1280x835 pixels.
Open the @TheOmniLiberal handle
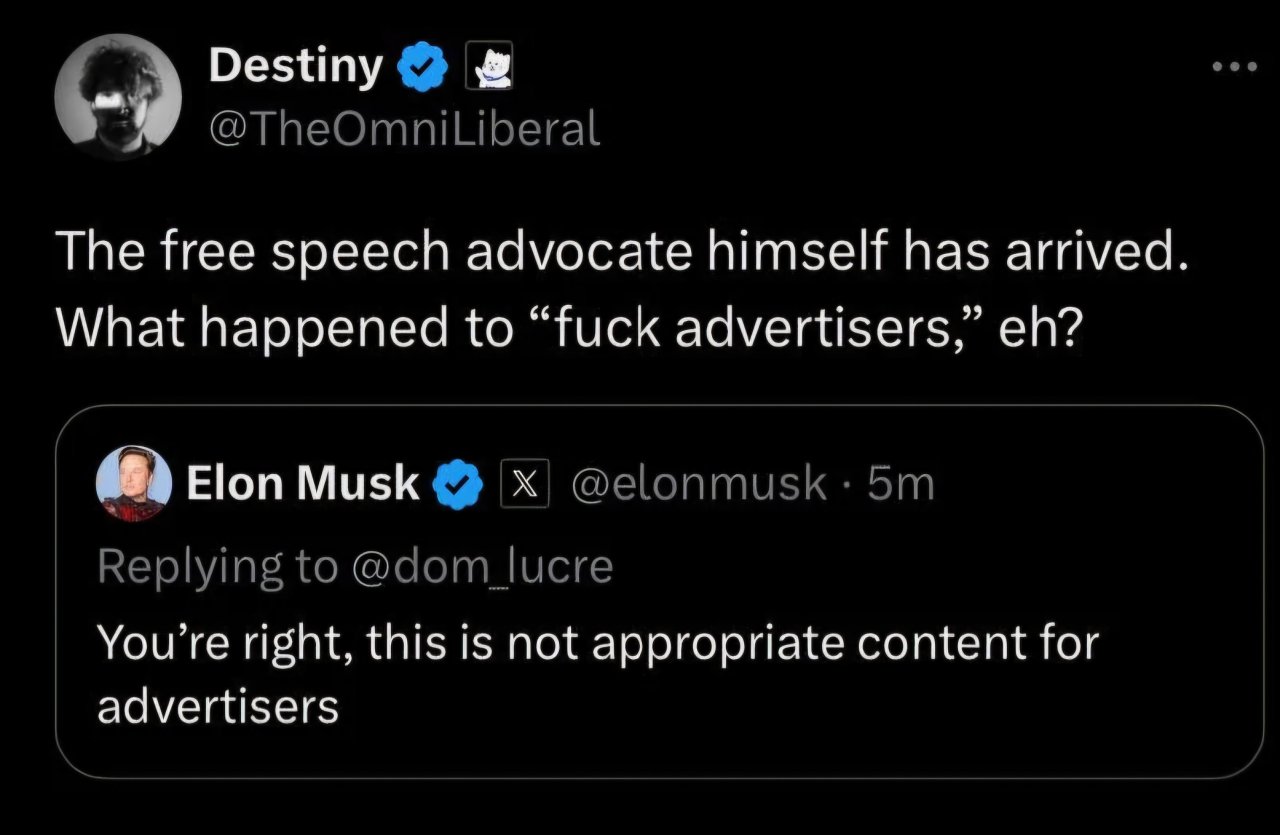(x=405, y=128)
